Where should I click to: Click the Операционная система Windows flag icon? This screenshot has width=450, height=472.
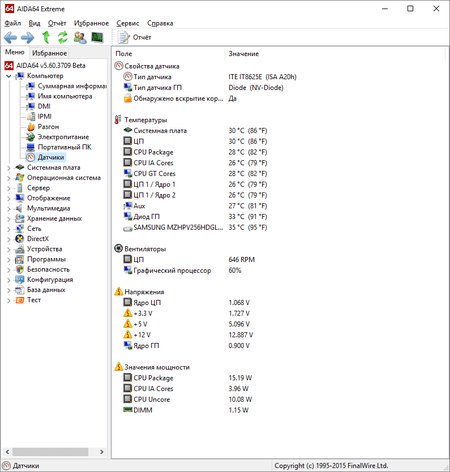20,178
